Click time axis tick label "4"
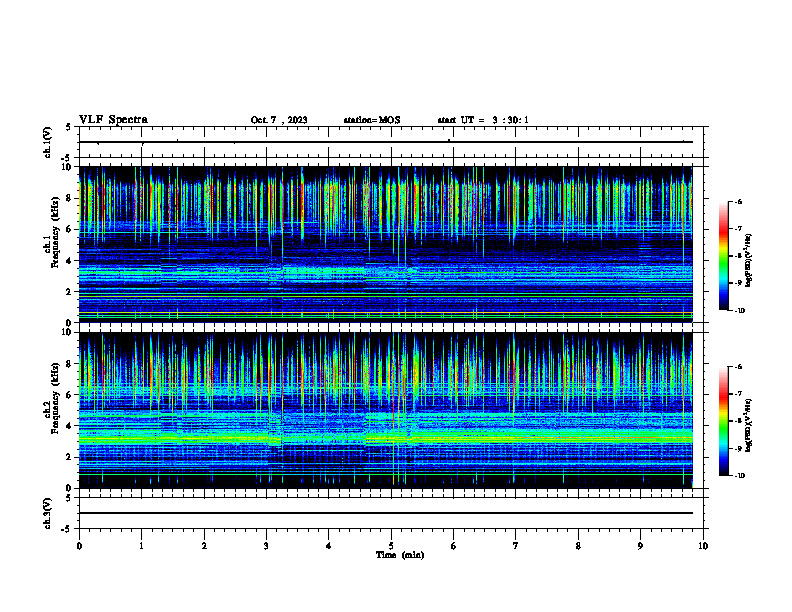The width and height of the screenshot is (792, 612). click(329, 546)
